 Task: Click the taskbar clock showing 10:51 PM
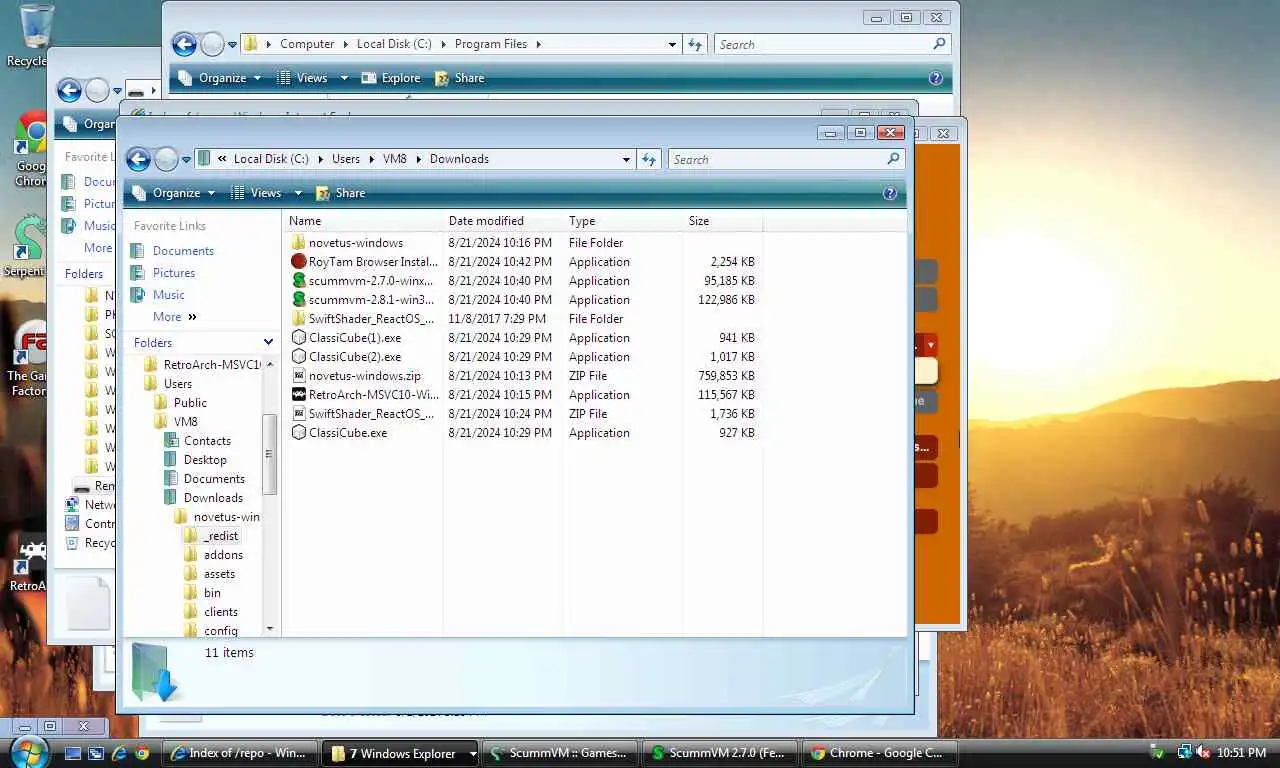pyautogui.click(x=1243, y=753)
